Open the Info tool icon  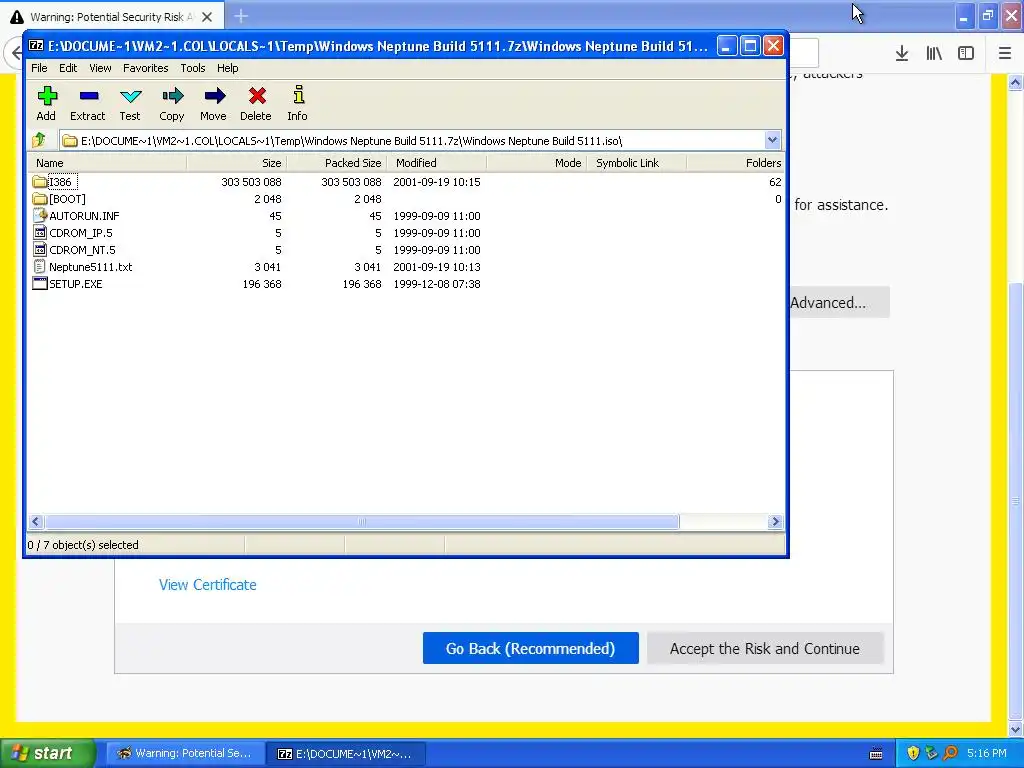point(298,95)
